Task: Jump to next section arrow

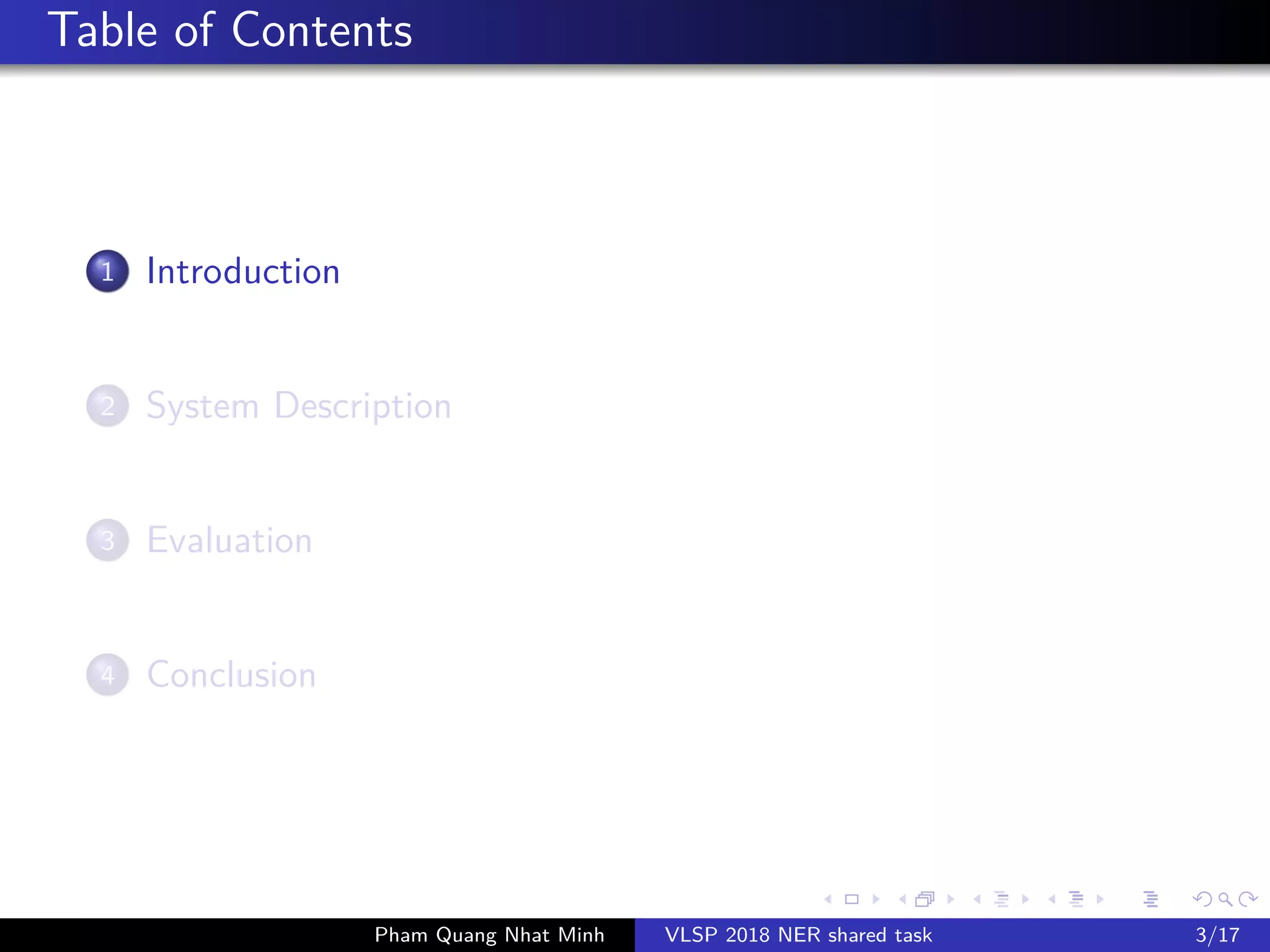Action: pyautogui.click(x=1100, y=899)
